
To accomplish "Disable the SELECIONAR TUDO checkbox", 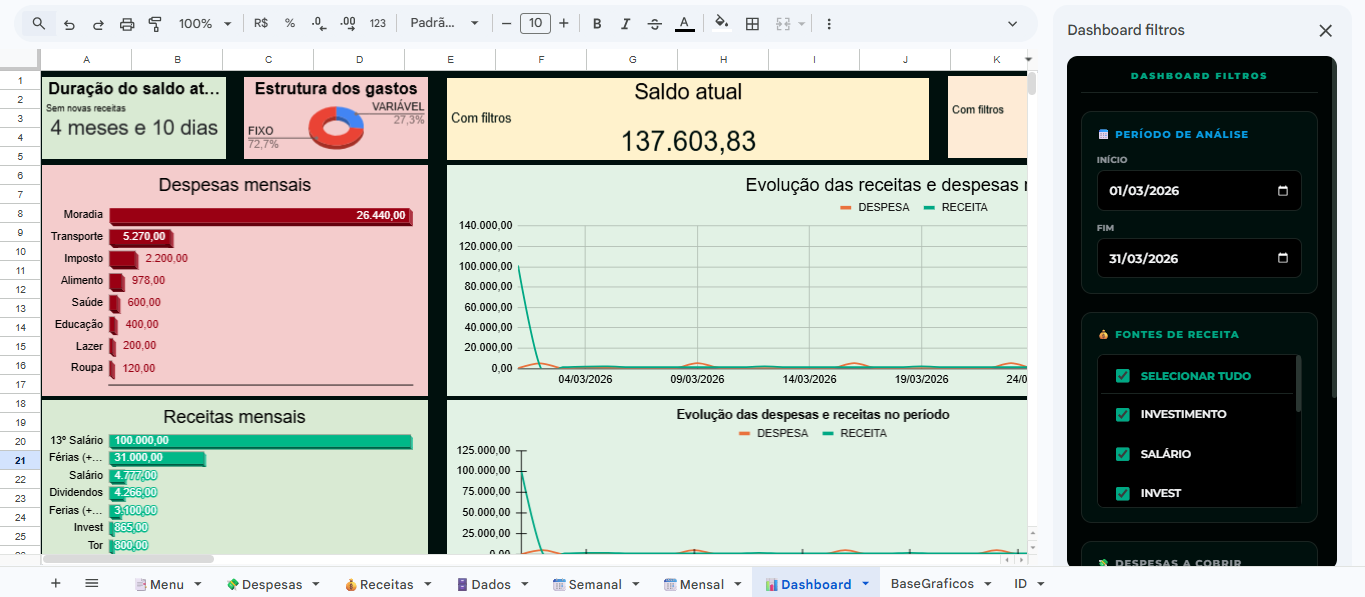I will click(x=1121, y=375).
